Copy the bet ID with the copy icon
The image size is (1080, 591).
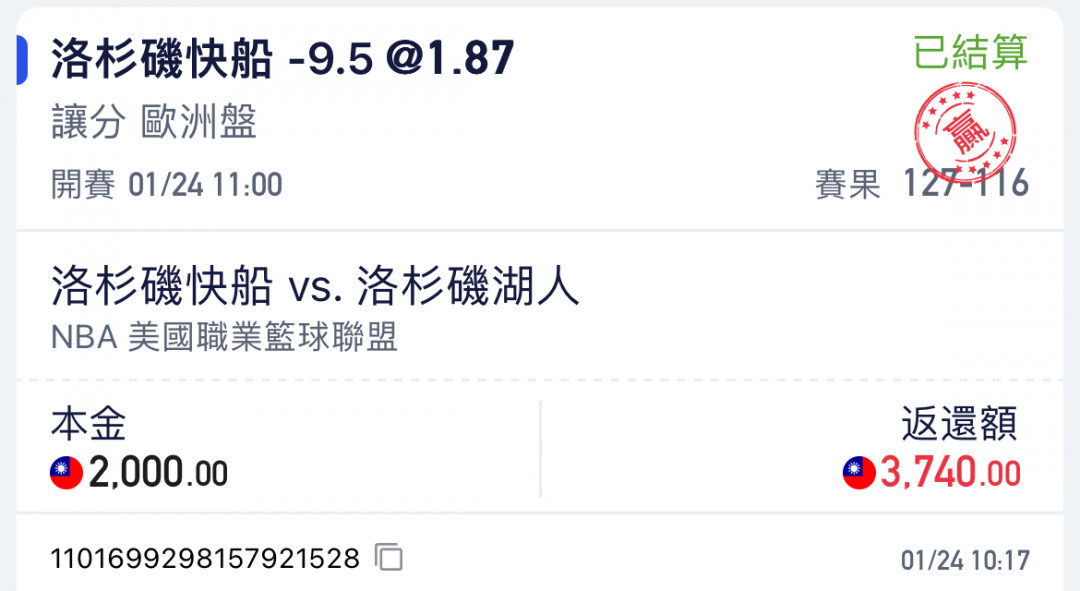point(389,557)
